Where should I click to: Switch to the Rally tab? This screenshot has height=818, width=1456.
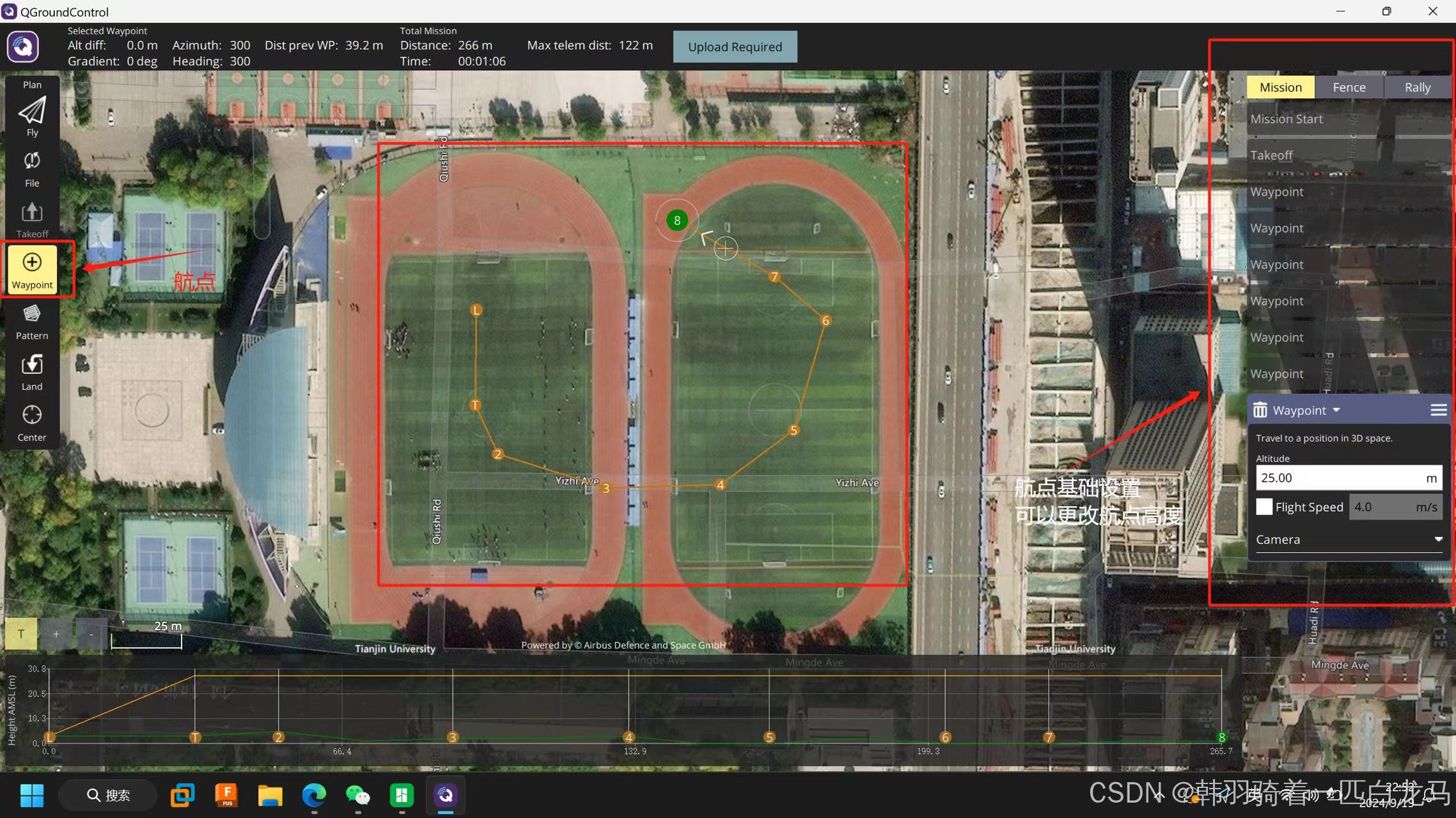pyautogui.click(x=1417, y=88)
